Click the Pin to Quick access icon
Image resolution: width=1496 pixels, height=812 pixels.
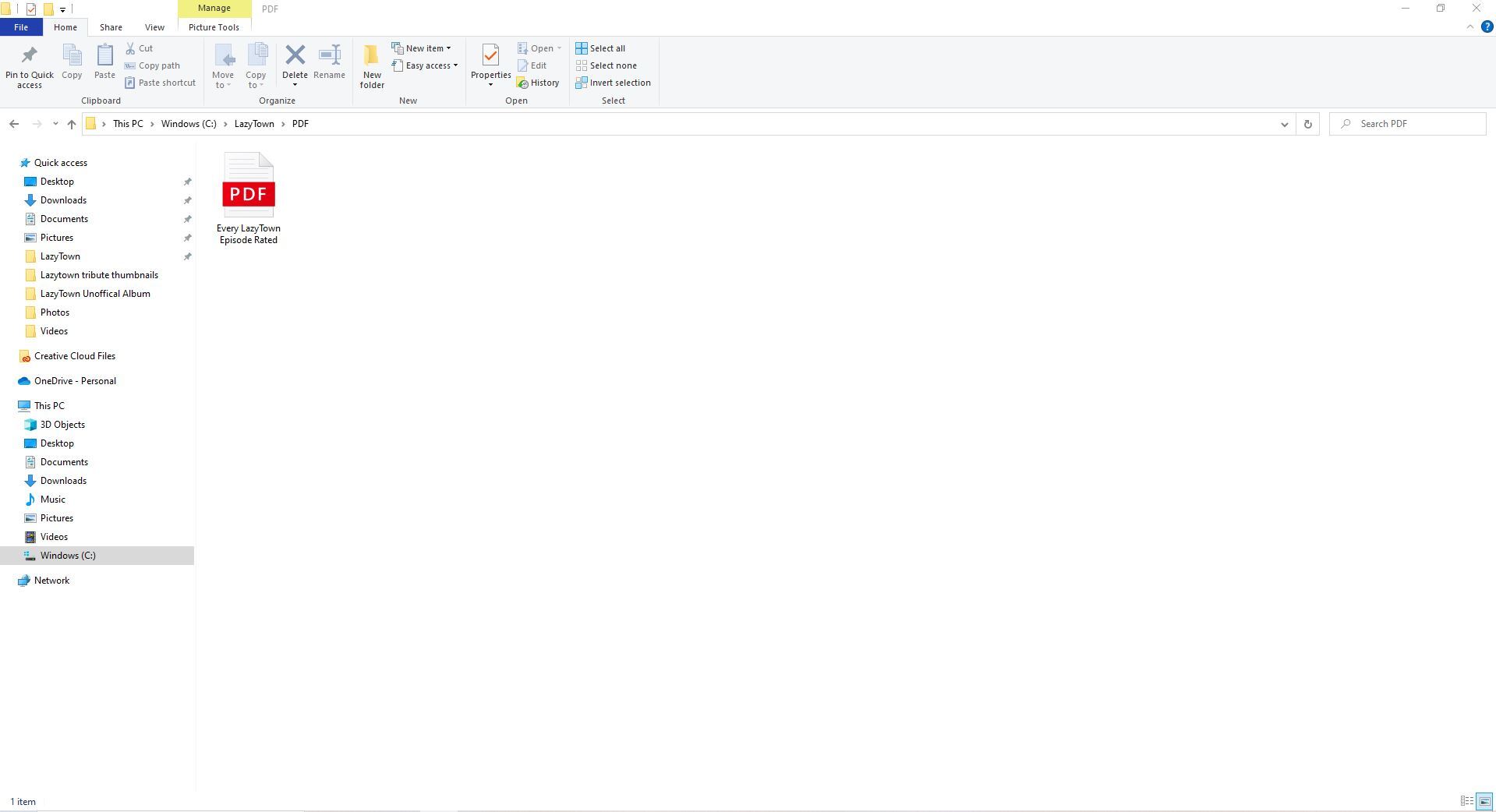(30, 56)
